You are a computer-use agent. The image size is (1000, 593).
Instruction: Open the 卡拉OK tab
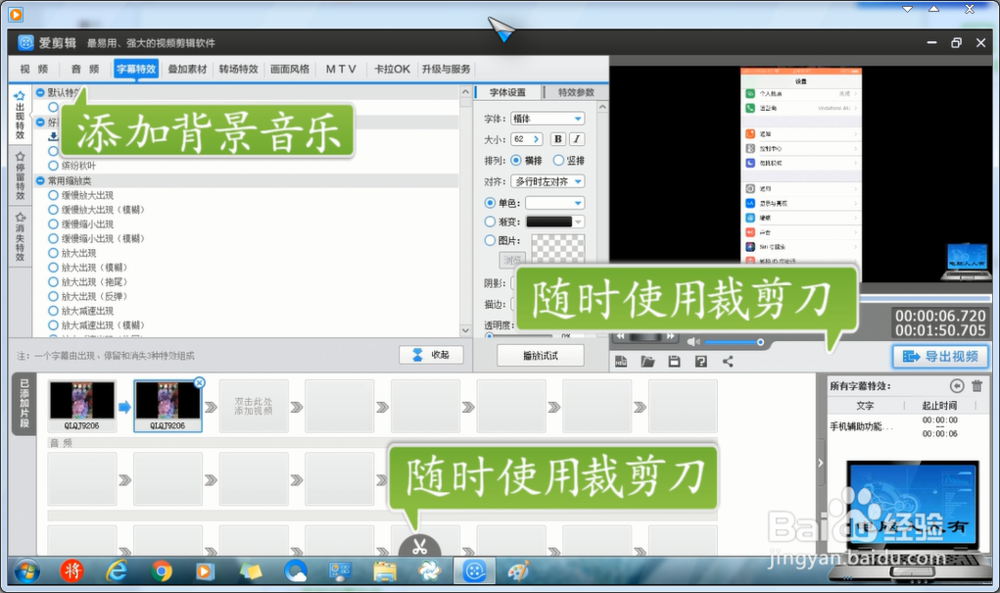(x=392, y=69)
